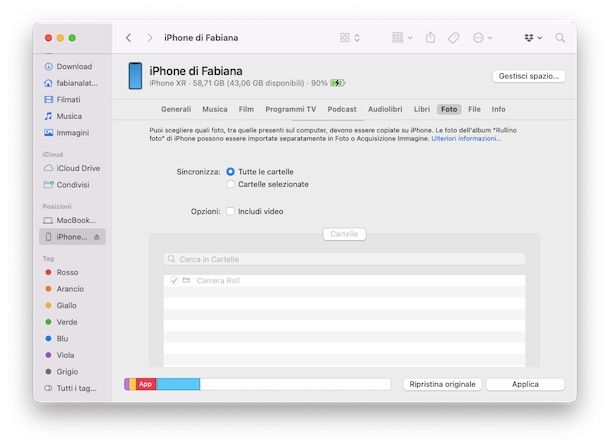This screenshot has width=610, height=446.
Task: Select the Foto tab
Action: tap(449, 109)
